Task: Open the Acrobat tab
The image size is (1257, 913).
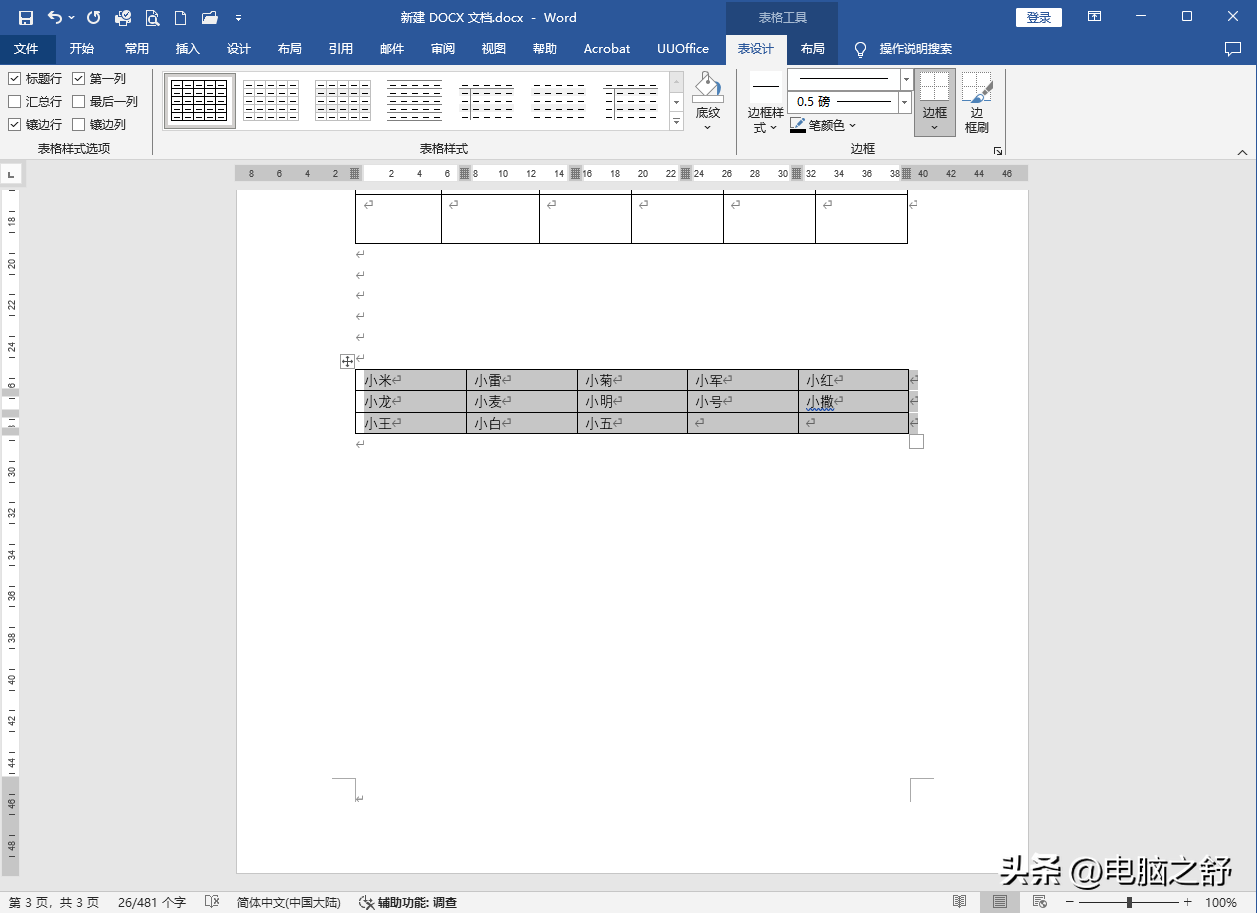Action: point(607,49)
